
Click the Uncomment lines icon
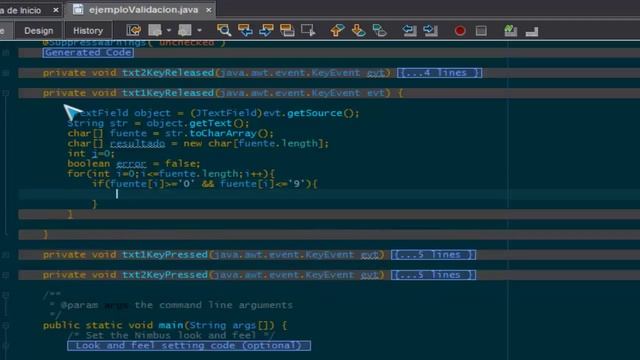click(532, 31)
